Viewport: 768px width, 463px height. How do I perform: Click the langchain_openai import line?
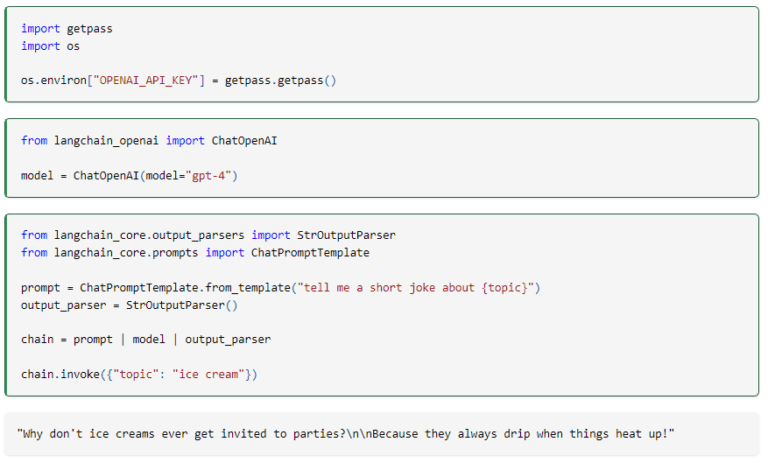(x=148, y=141)
